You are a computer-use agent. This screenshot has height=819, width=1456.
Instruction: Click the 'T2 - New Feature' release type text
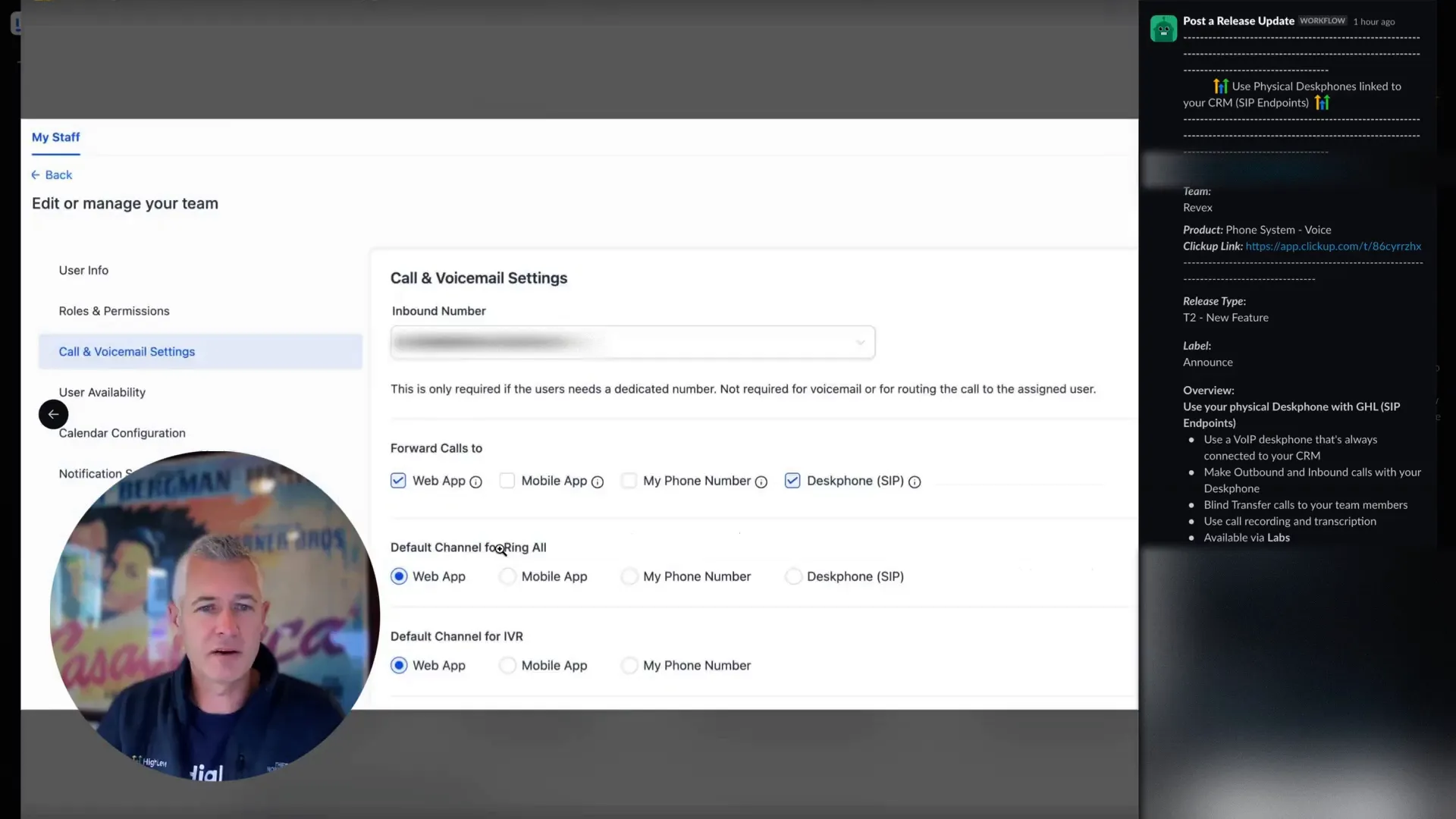tap(1225, 318)
